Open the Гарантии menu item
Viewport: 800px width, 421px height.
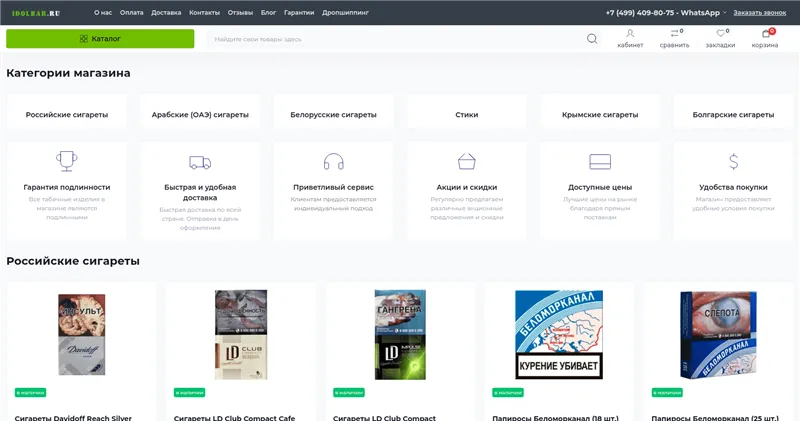tap(299, 13)
